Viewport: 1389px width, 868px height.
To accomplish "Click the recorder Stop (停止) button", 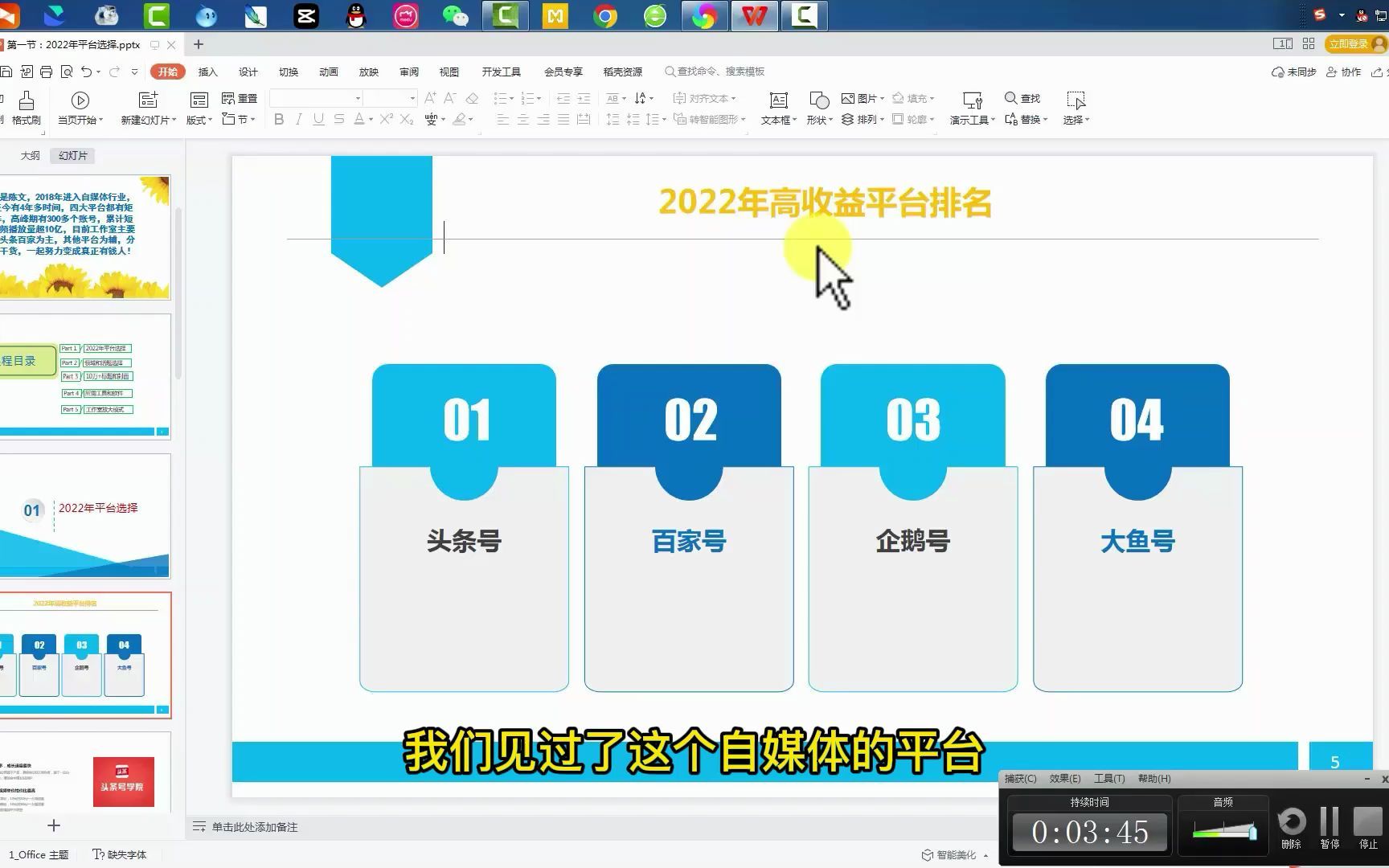I will pyautogui.click(x=1367, y=828).
